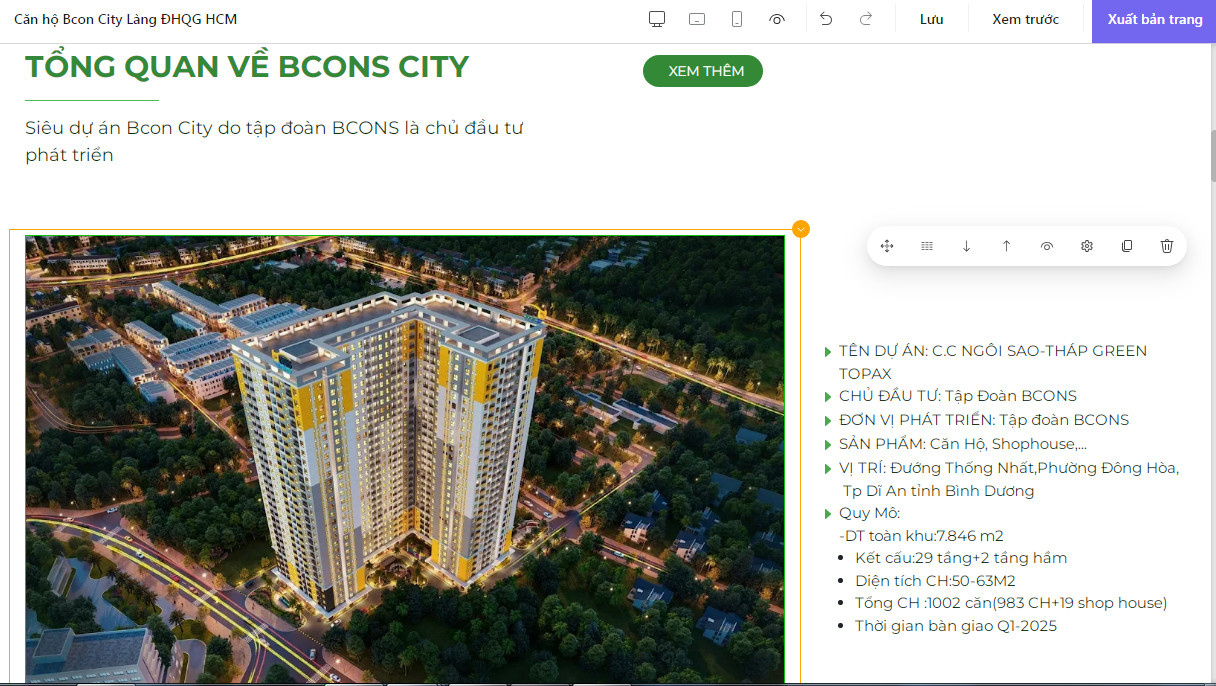Click the green XEM THÊM button
This screenshot has height=686, width=1216.
[703, 71]
